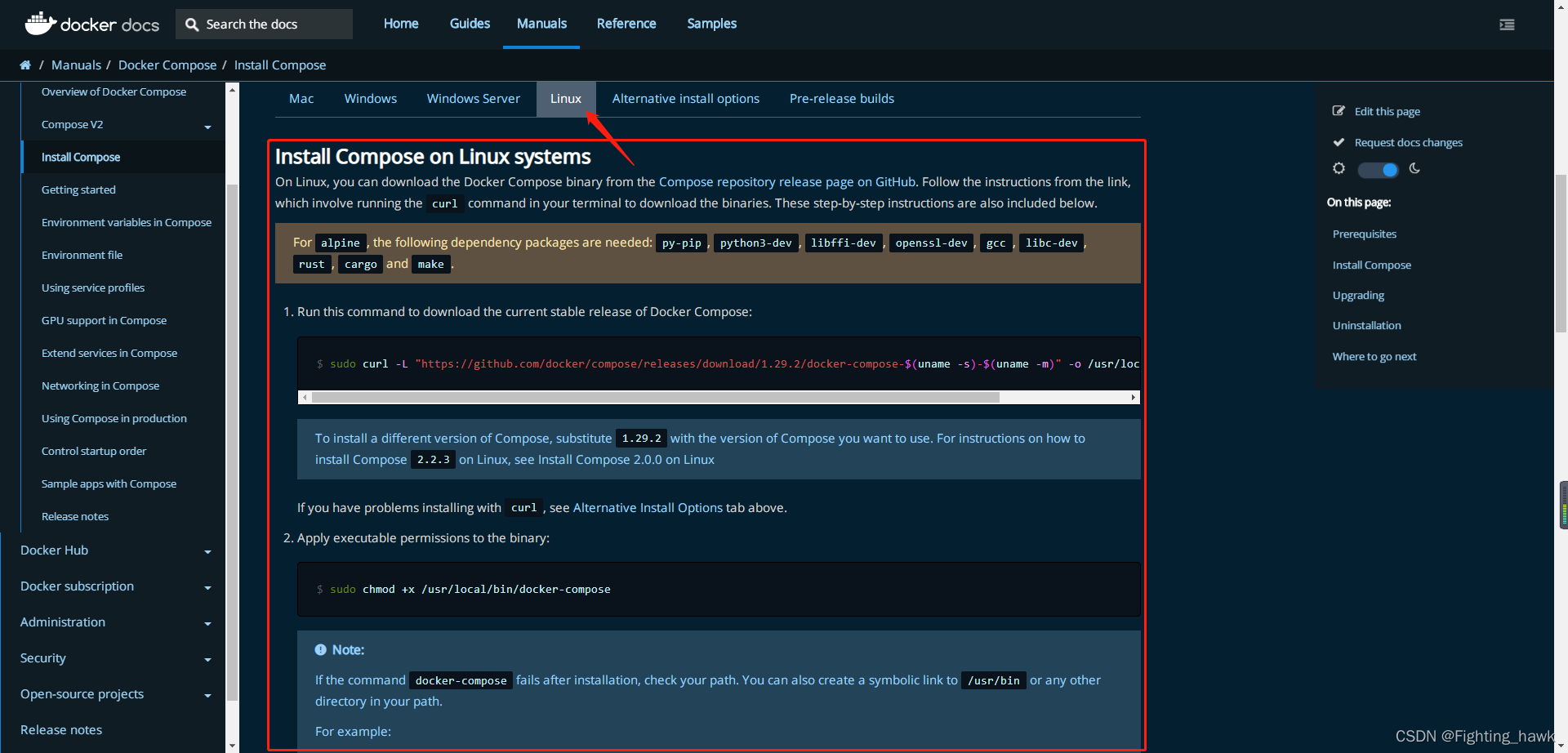Viewport: 1568px width, 753px height.
Task: Click the sun light-mode icon
Action: pos(1339,168)
